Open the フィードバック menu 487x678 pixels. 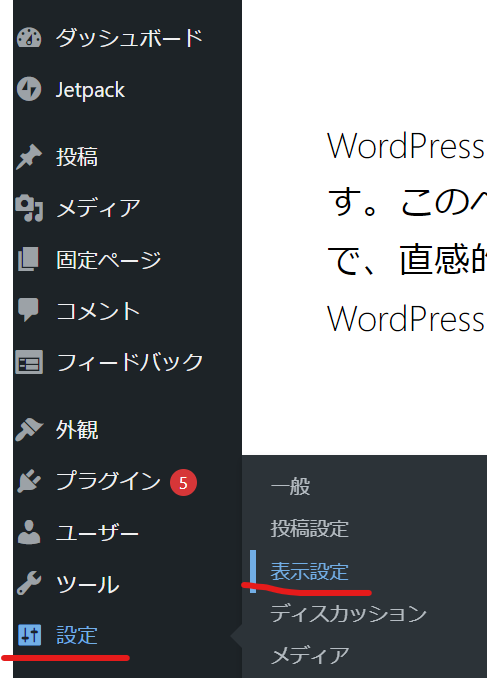(x=130, y=362)
